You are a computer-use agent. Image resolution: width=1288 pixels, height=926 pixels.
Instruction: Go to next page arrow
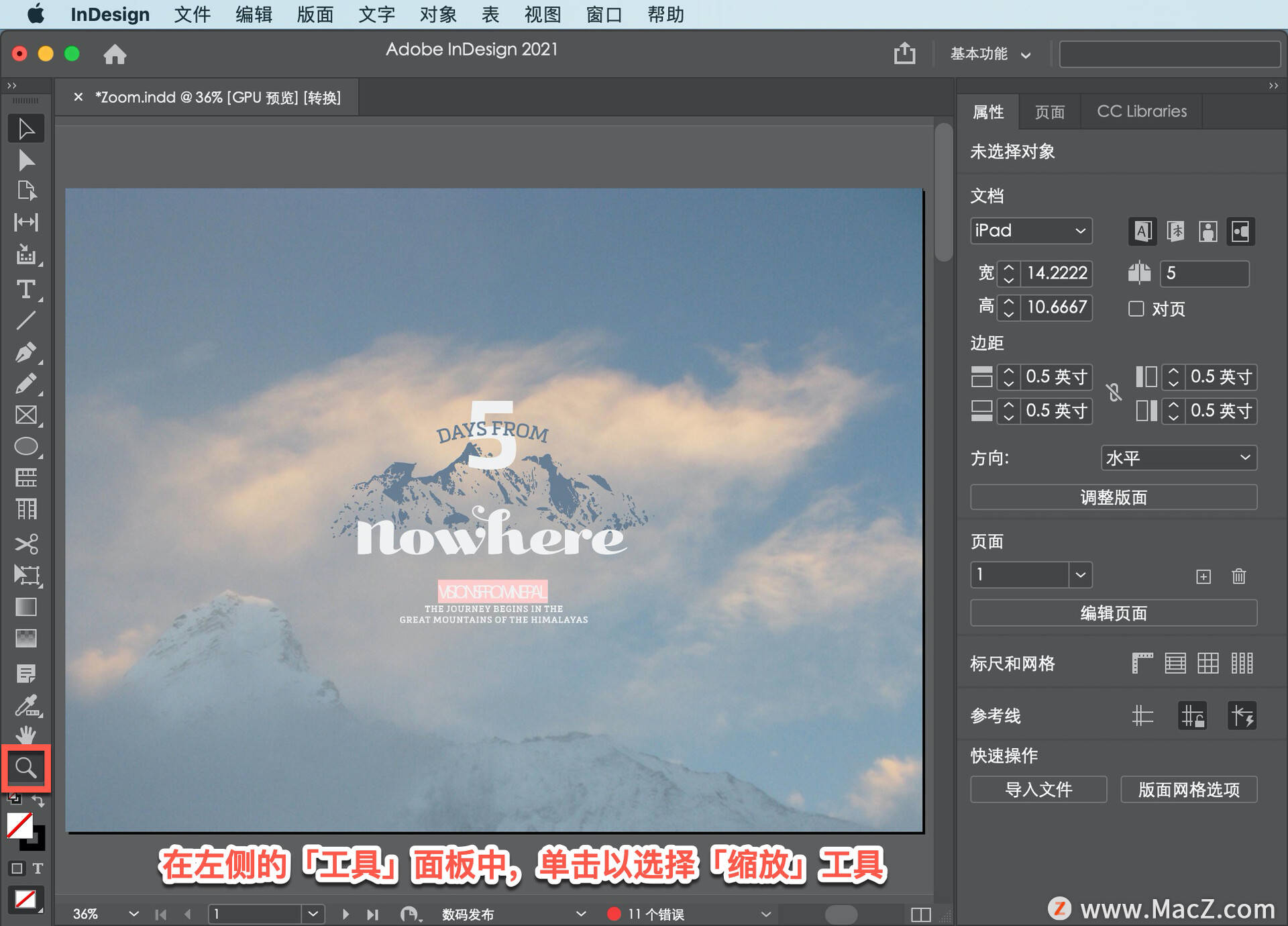tap(345, 914)
